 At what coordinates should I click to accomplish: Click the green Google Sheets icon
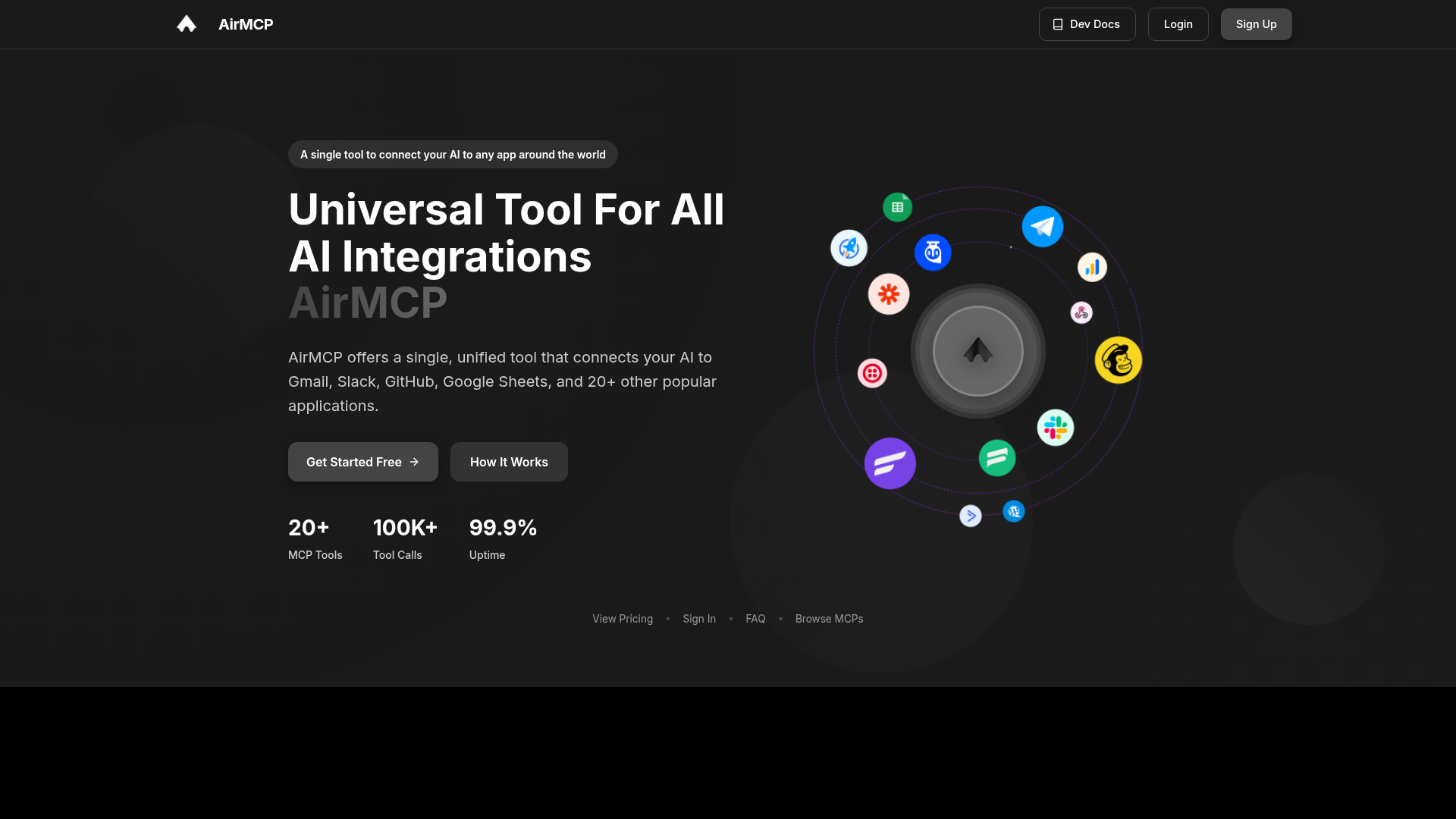pyautogui.click(x=897, y=207)
